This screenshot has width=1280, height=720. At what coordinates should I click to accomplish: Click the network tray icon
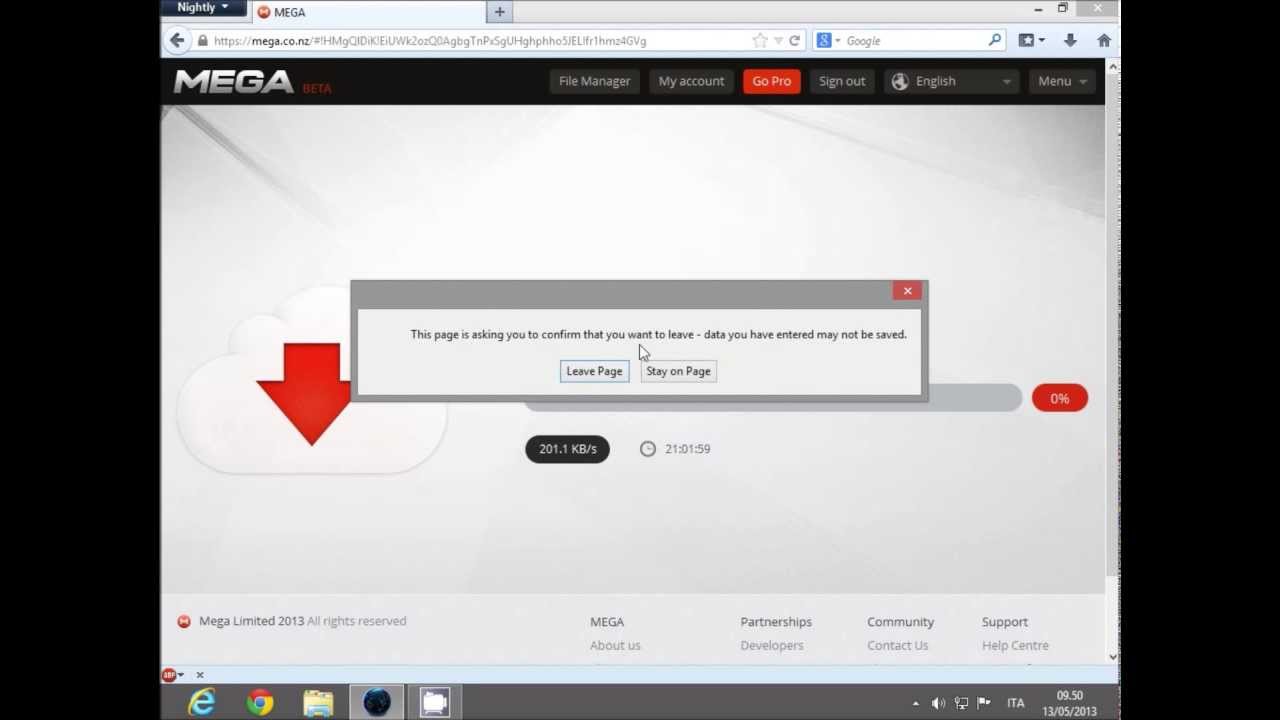click(961, 703)
